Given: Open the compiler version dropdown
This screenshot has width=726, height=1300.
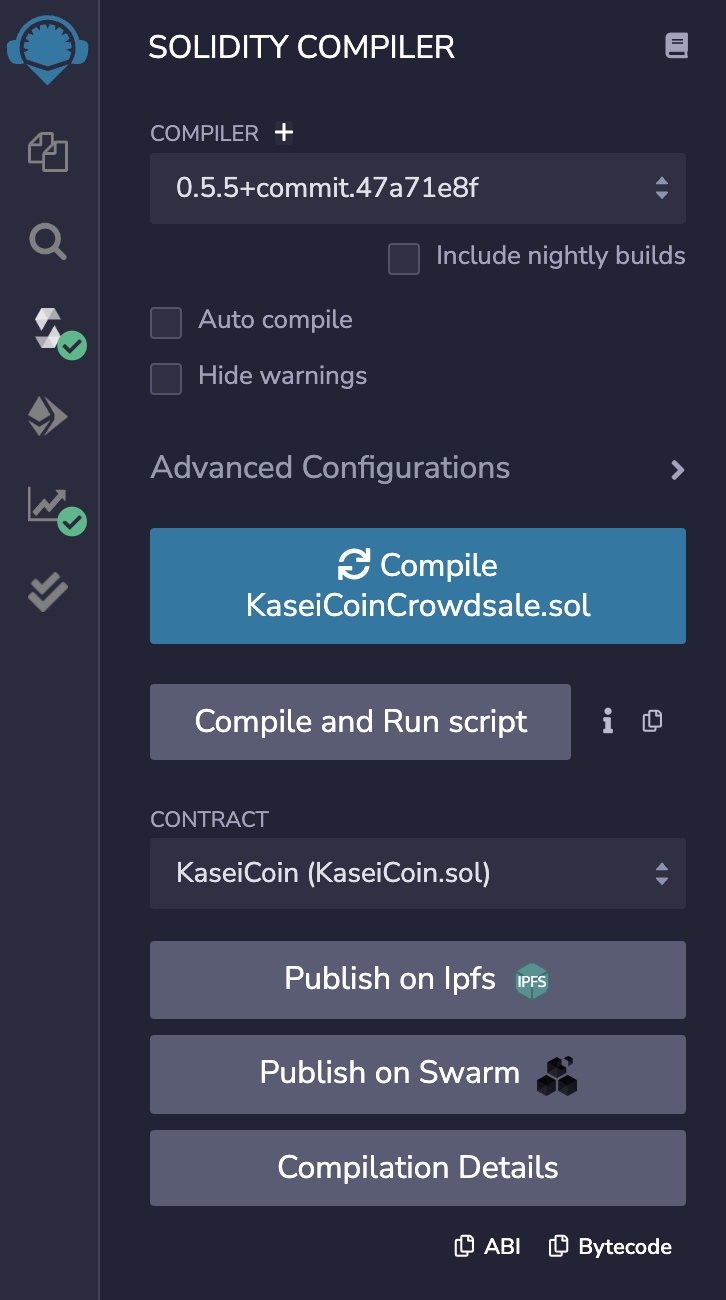Looking at the screenshot, I should pos(417,188).
